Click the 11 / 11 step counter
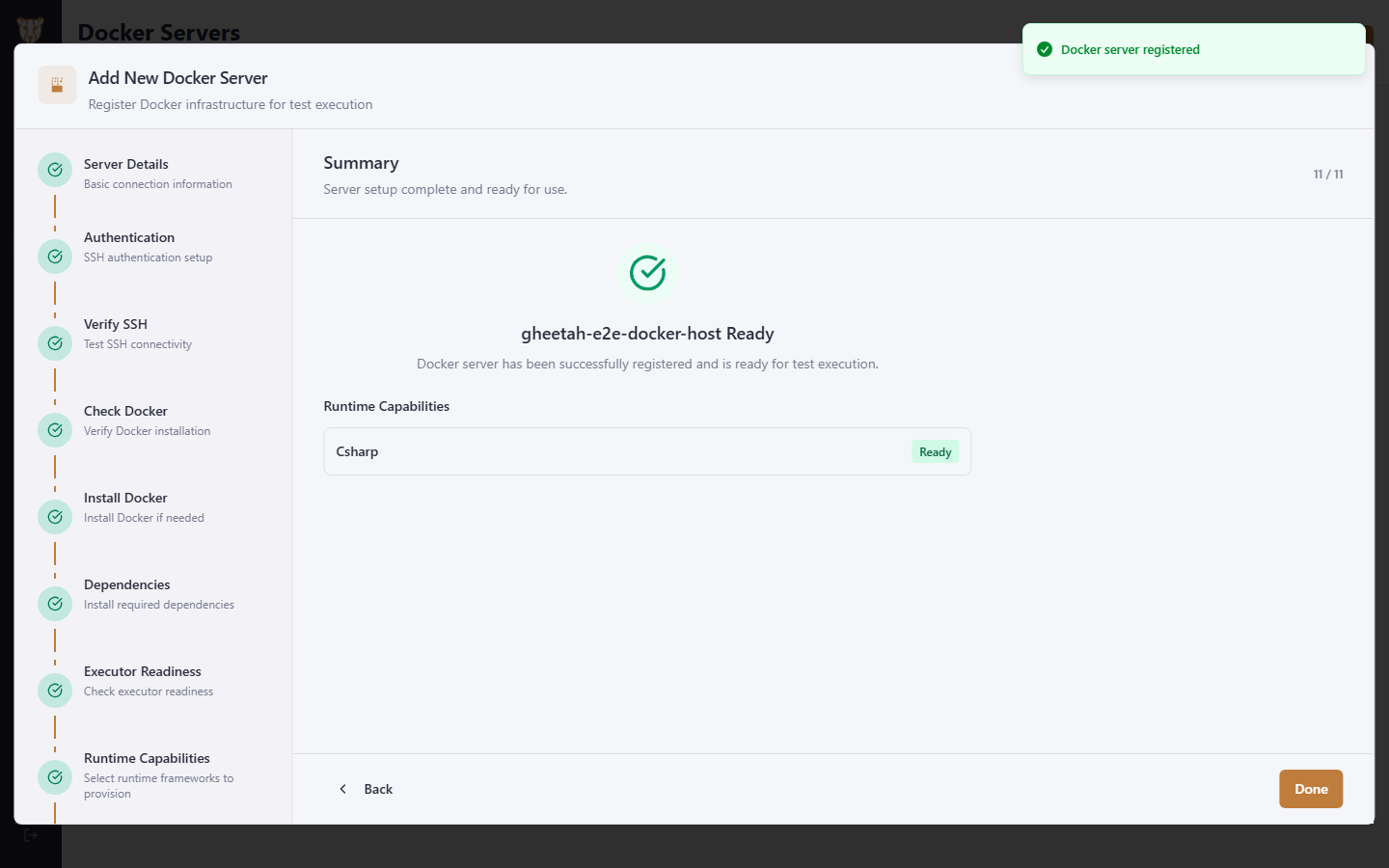1389x868 pixels. [1328, 175]
